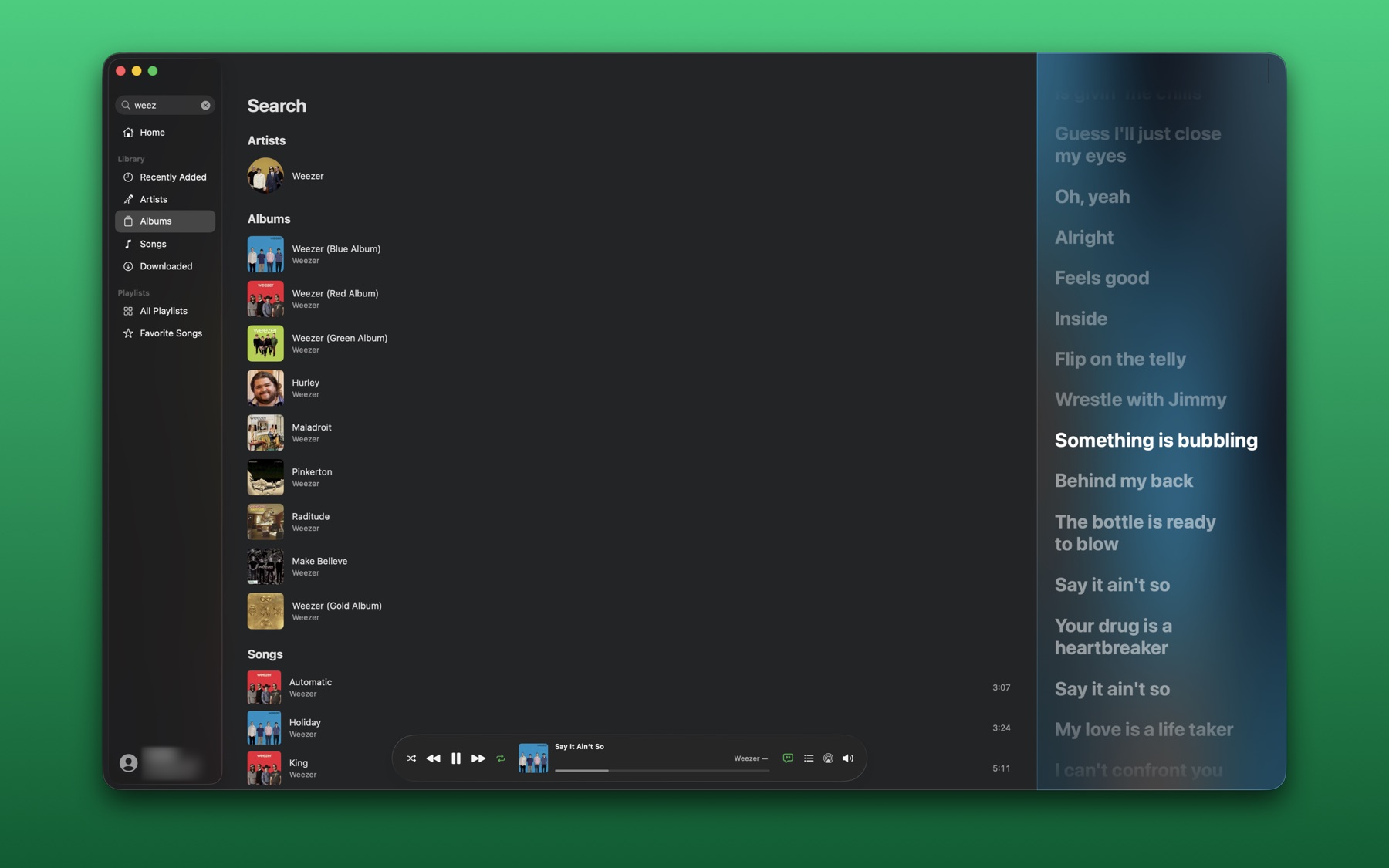Open the Hurley album result
This screenshot has width=1389, height=868.
pyautogui.click(x=629, y=388)
